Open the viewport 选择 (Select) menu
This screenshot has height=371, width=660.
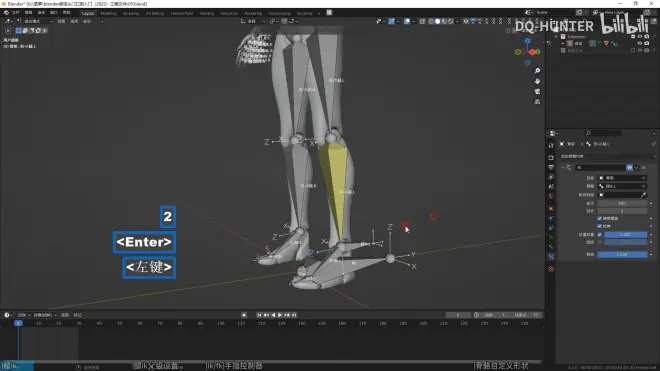[x=74, y=21]
